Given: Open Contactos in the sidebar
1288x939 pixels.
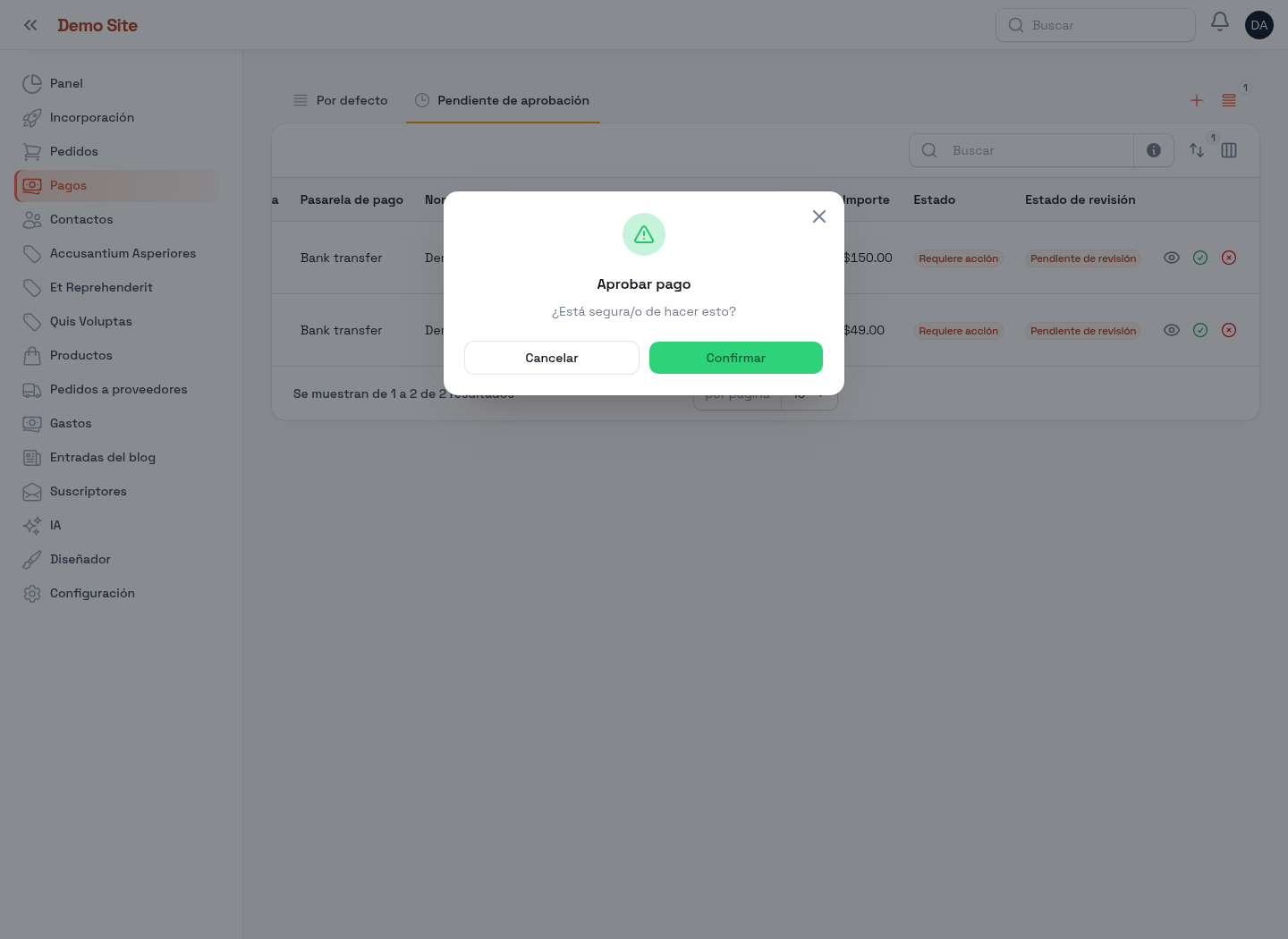Looking at the screenshot, I should 116,219.
